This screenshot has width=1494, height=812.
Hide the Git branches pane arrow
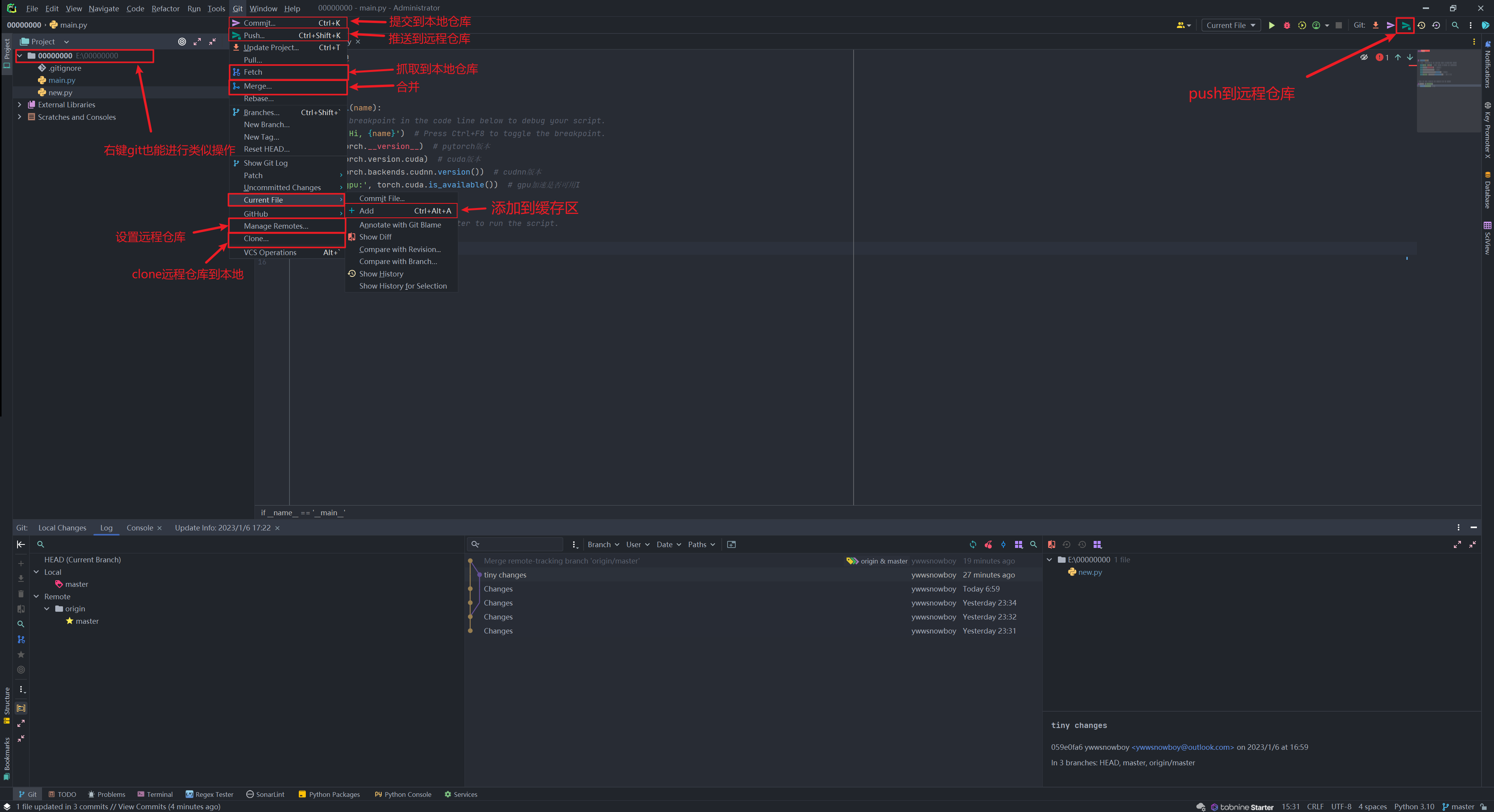(21, 544)
